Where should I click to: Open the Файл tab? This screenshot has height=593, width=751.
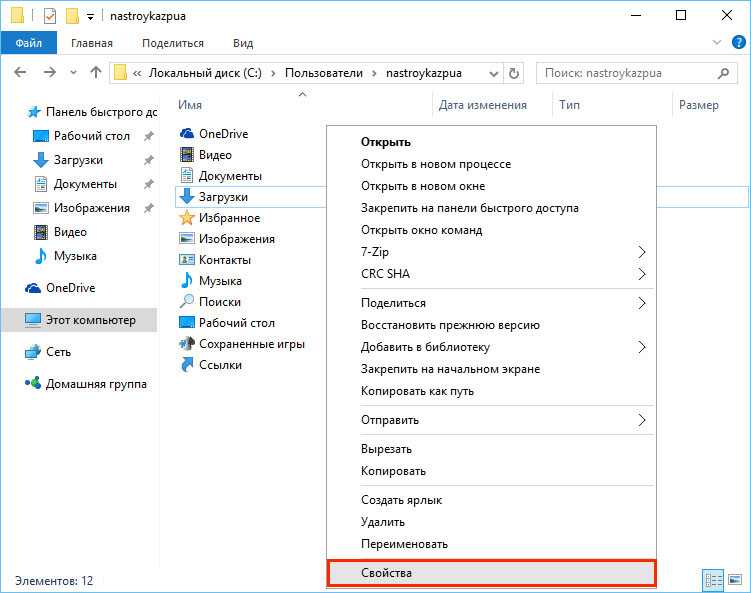(29, 43)
